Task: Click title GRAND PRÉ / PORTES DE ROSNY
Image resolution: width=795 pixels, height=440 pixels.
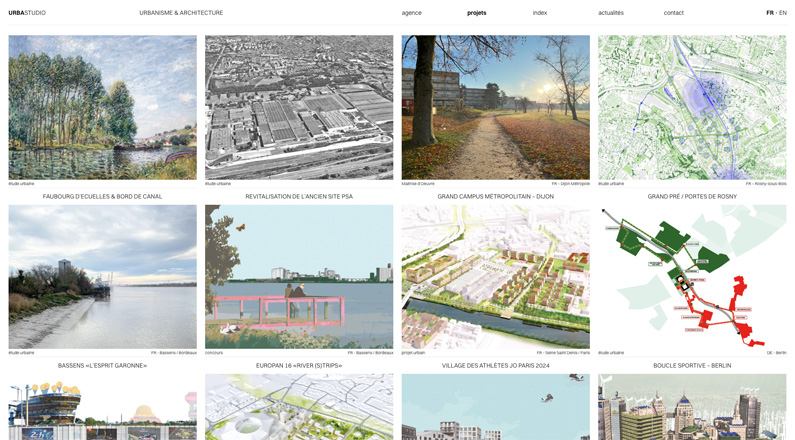Action: click(x=692, y=196)
